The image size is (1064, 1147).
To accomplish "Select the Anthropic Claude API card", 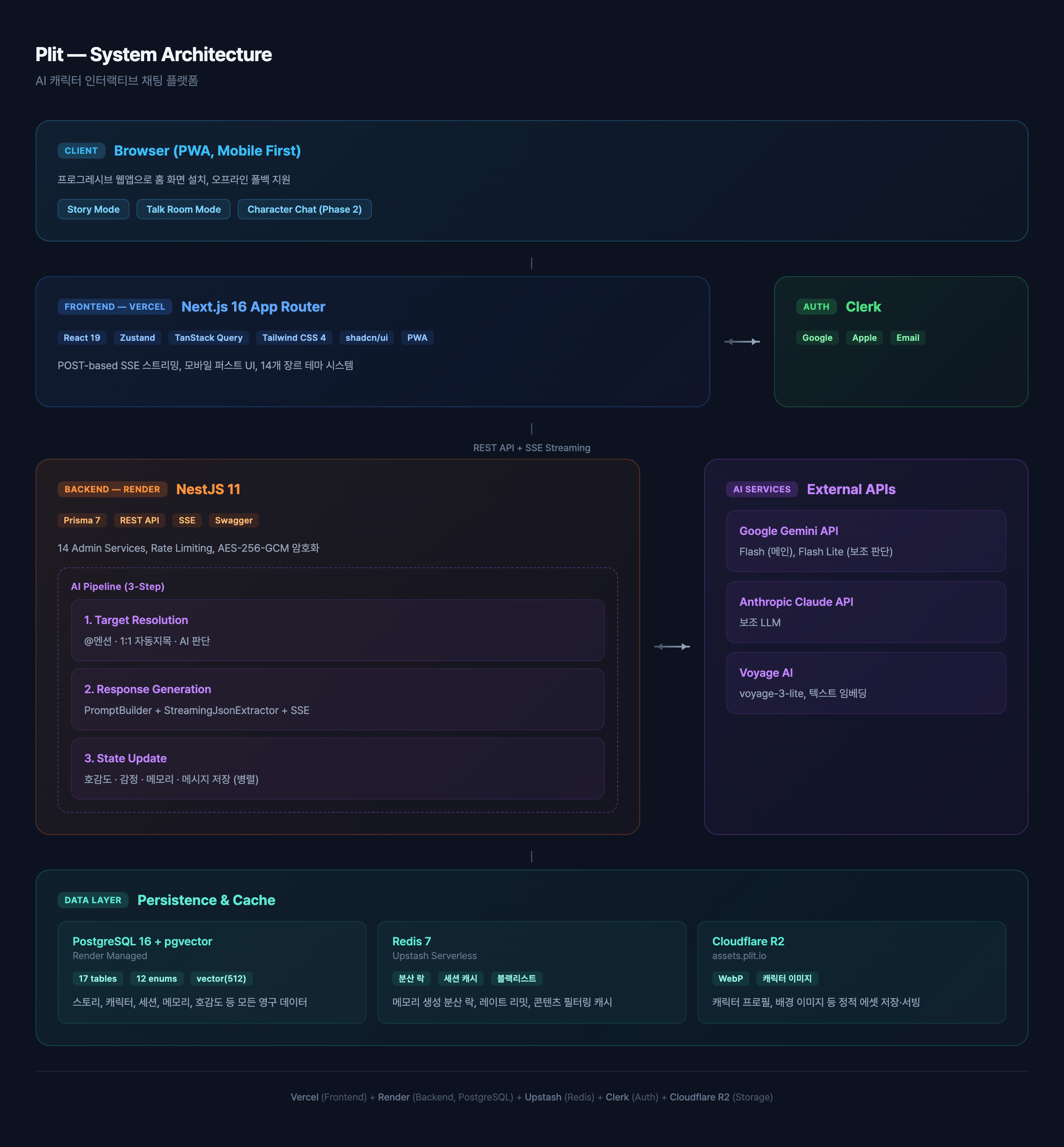I will pyautogui.click(x=865, y=612).
